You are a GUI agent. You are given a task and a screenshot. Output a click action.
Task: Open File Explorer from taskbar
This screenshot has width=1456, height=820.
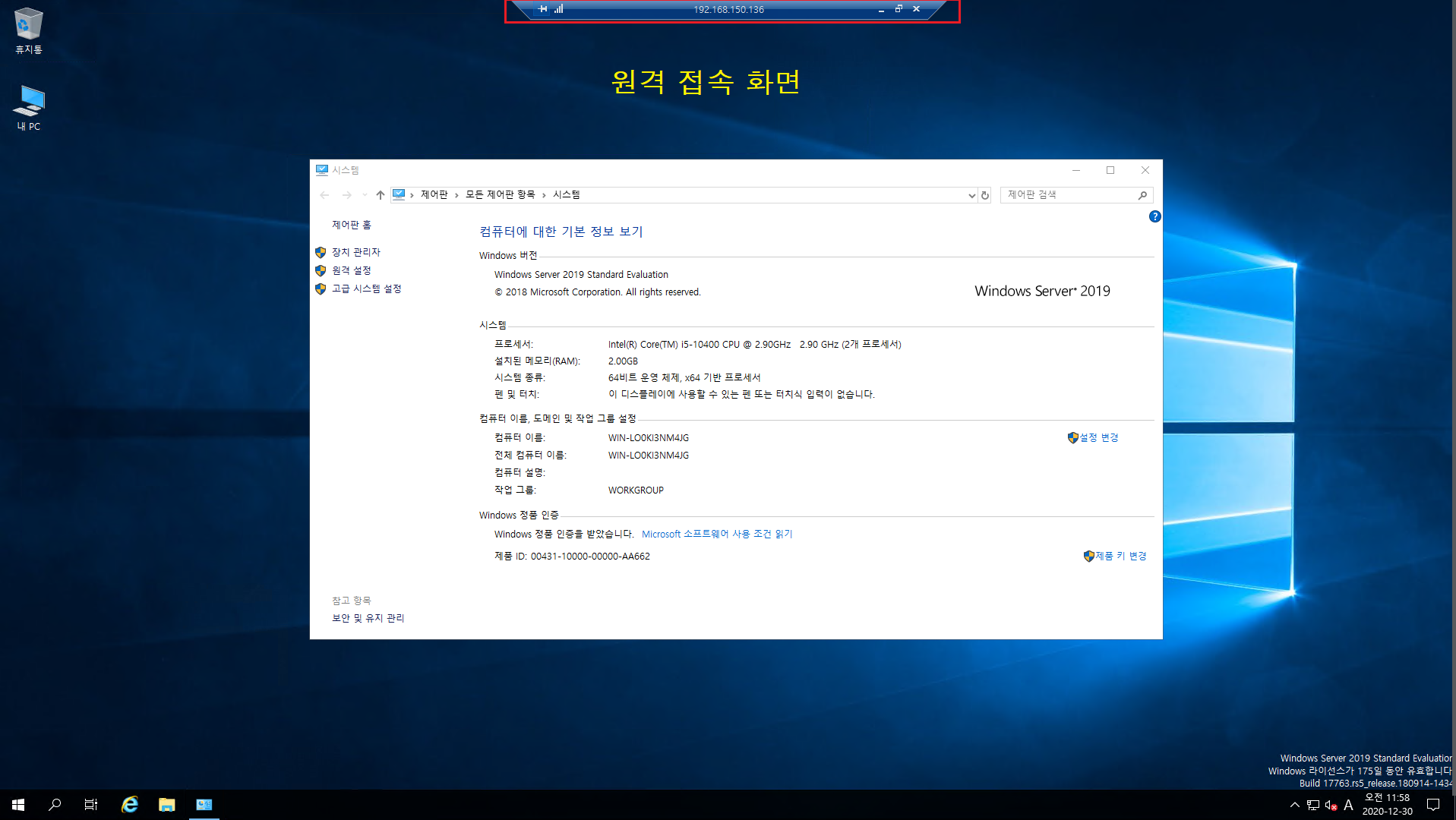click(167, 805)
